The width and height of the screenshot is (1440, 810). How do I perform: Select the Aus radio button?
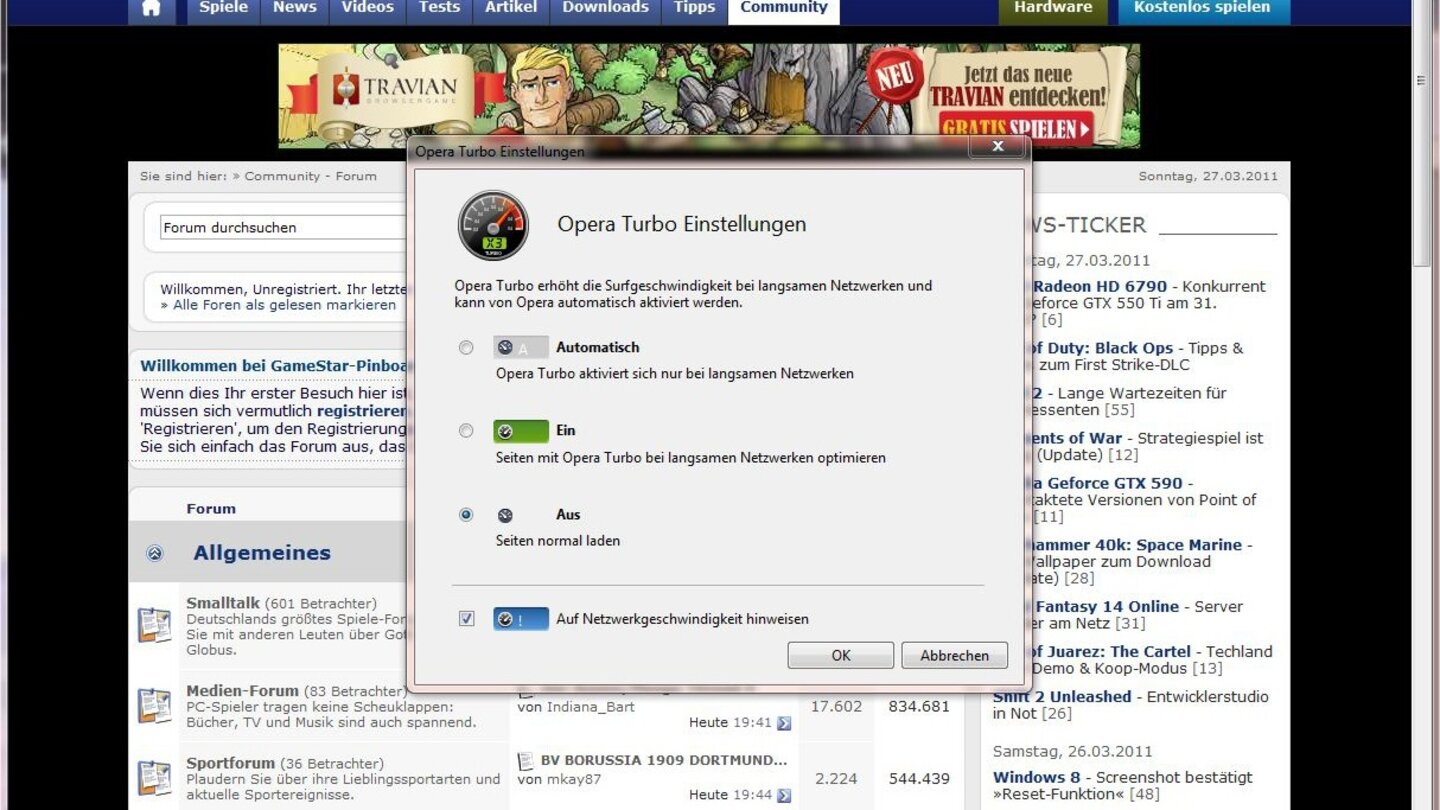point(466,515)
